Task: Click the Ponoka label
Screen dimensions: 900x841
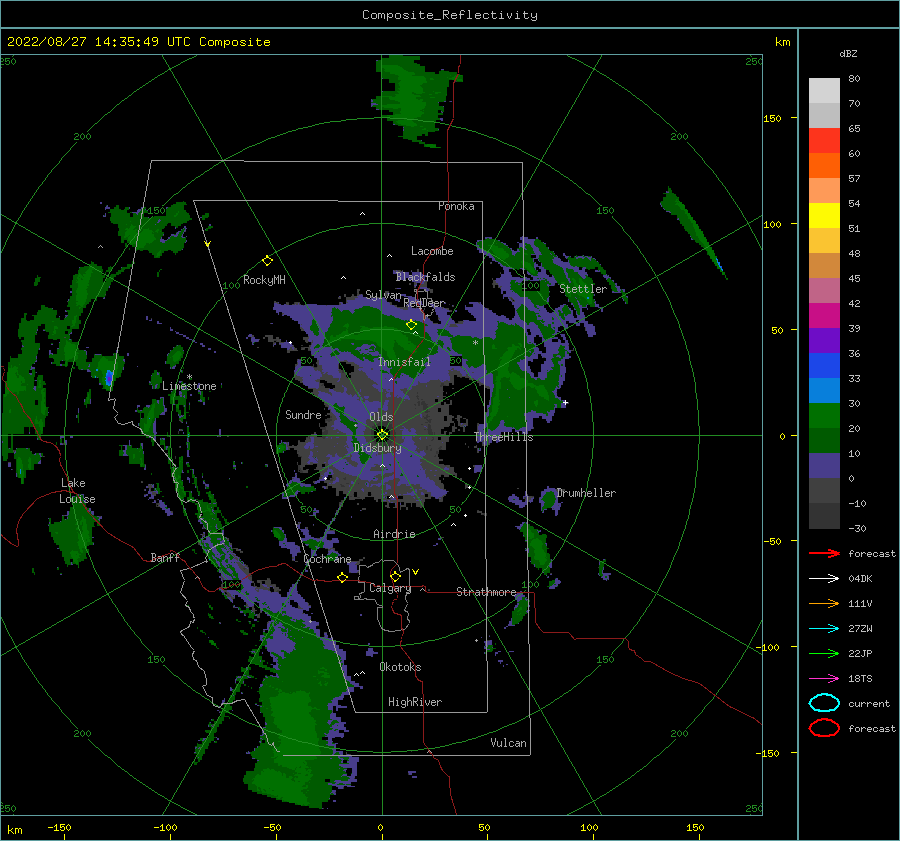Action: [456, 206]
